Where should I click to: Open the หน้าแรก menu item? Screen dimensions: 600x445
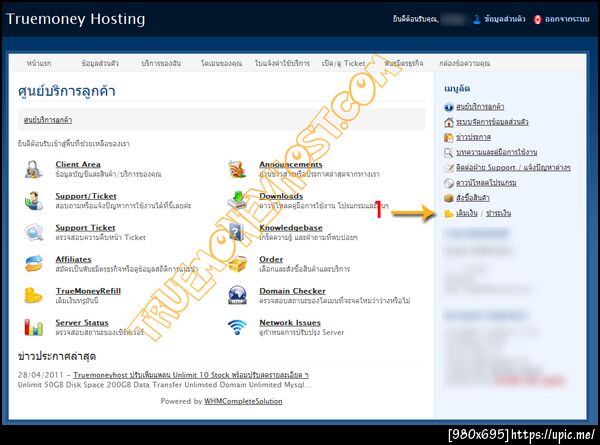pos(39,63)
